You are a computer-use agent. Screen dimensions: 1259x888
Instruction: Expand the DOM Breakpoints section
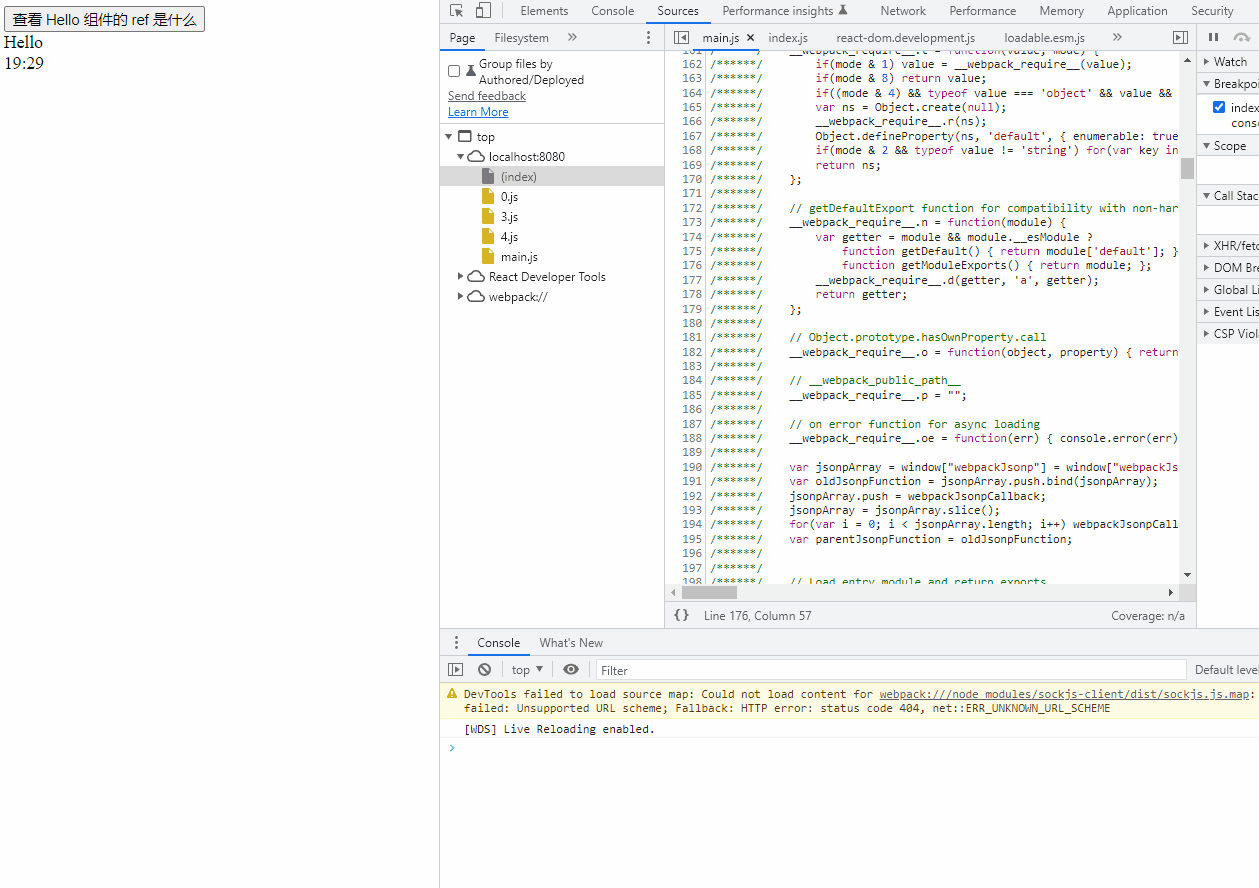tap(1228, 268)
